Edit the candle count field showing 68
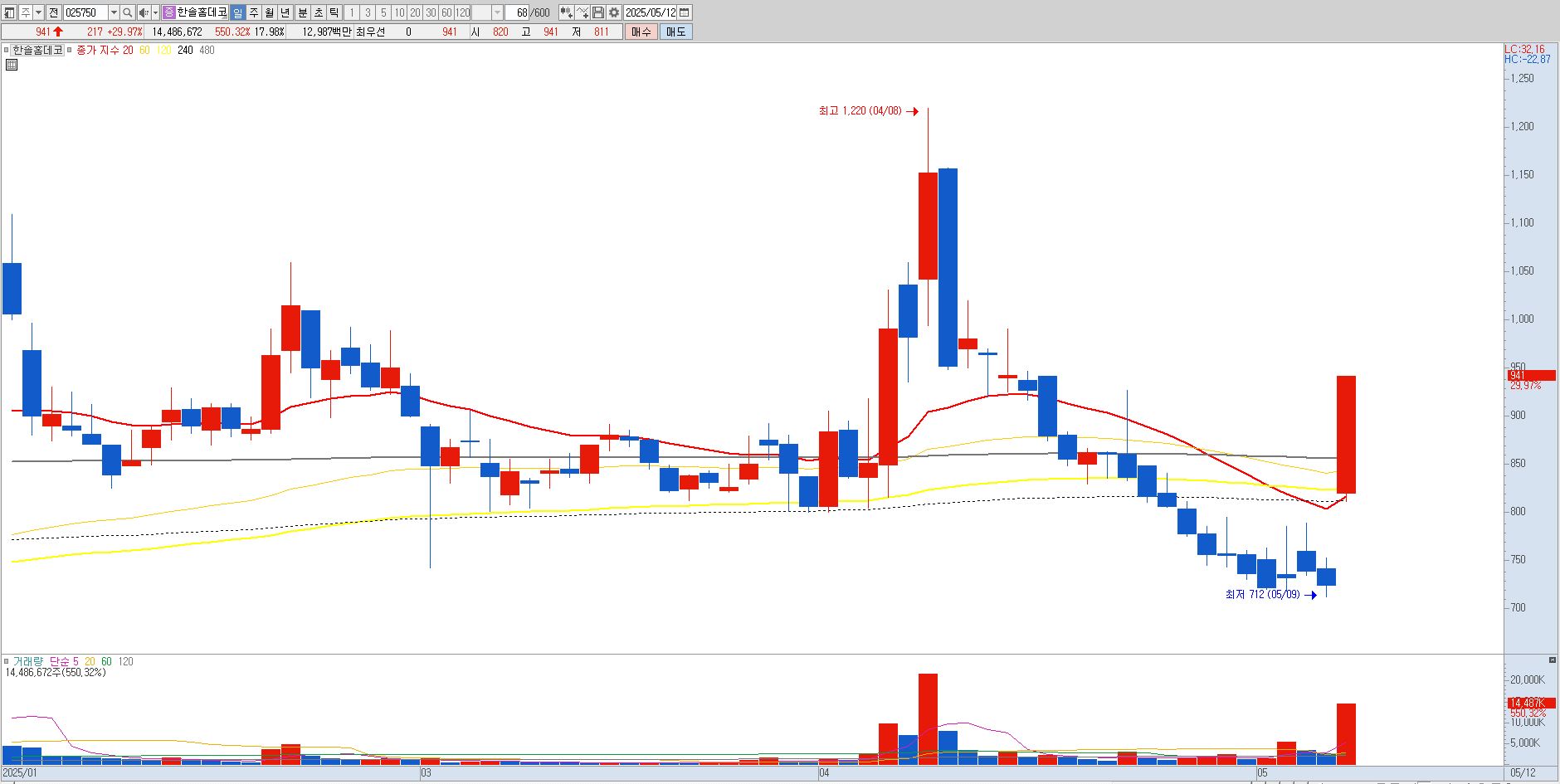 [x=517, y=12]
